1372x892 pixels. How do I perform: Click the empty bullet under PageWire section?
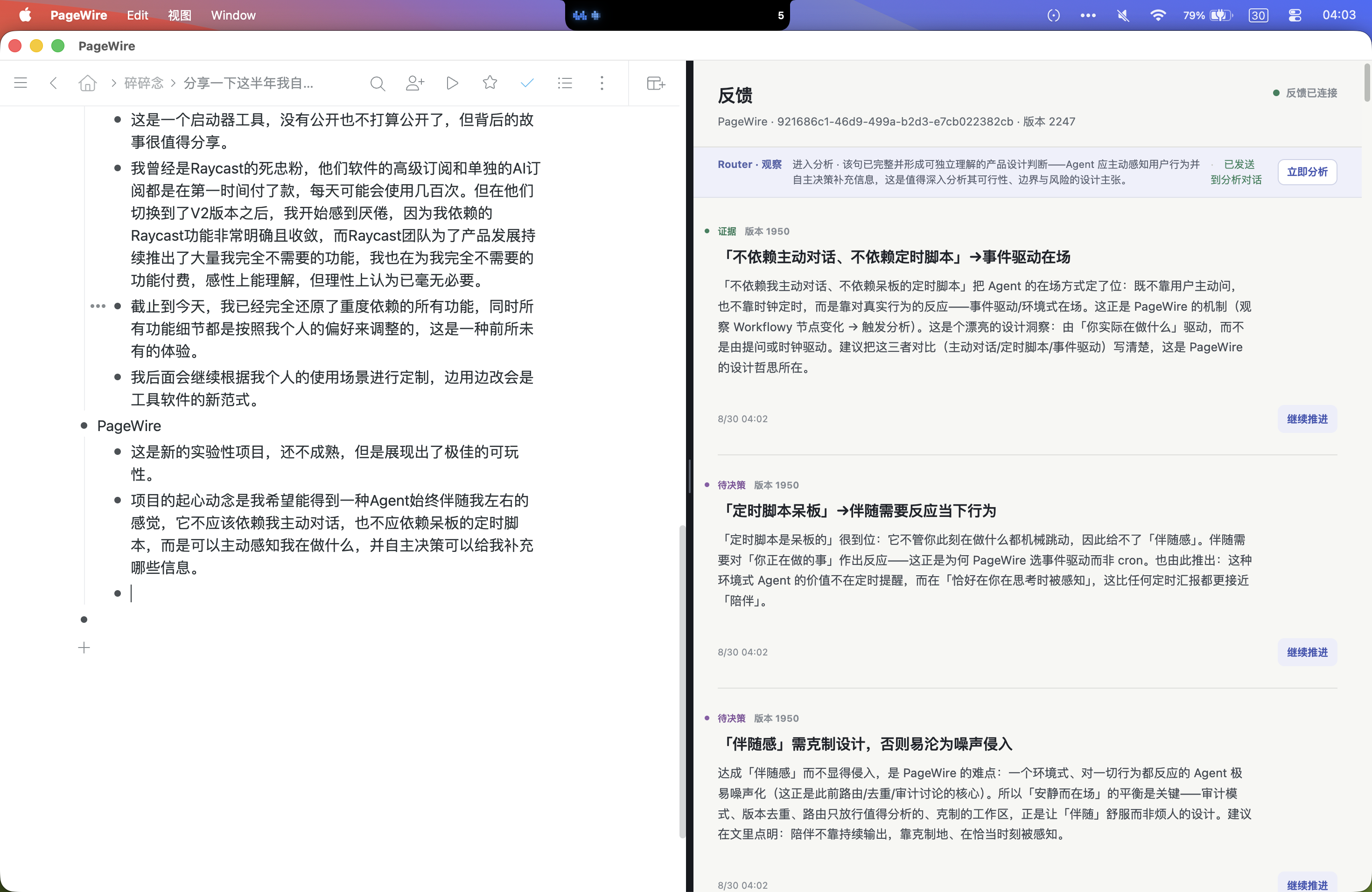[x=118, y=593]
